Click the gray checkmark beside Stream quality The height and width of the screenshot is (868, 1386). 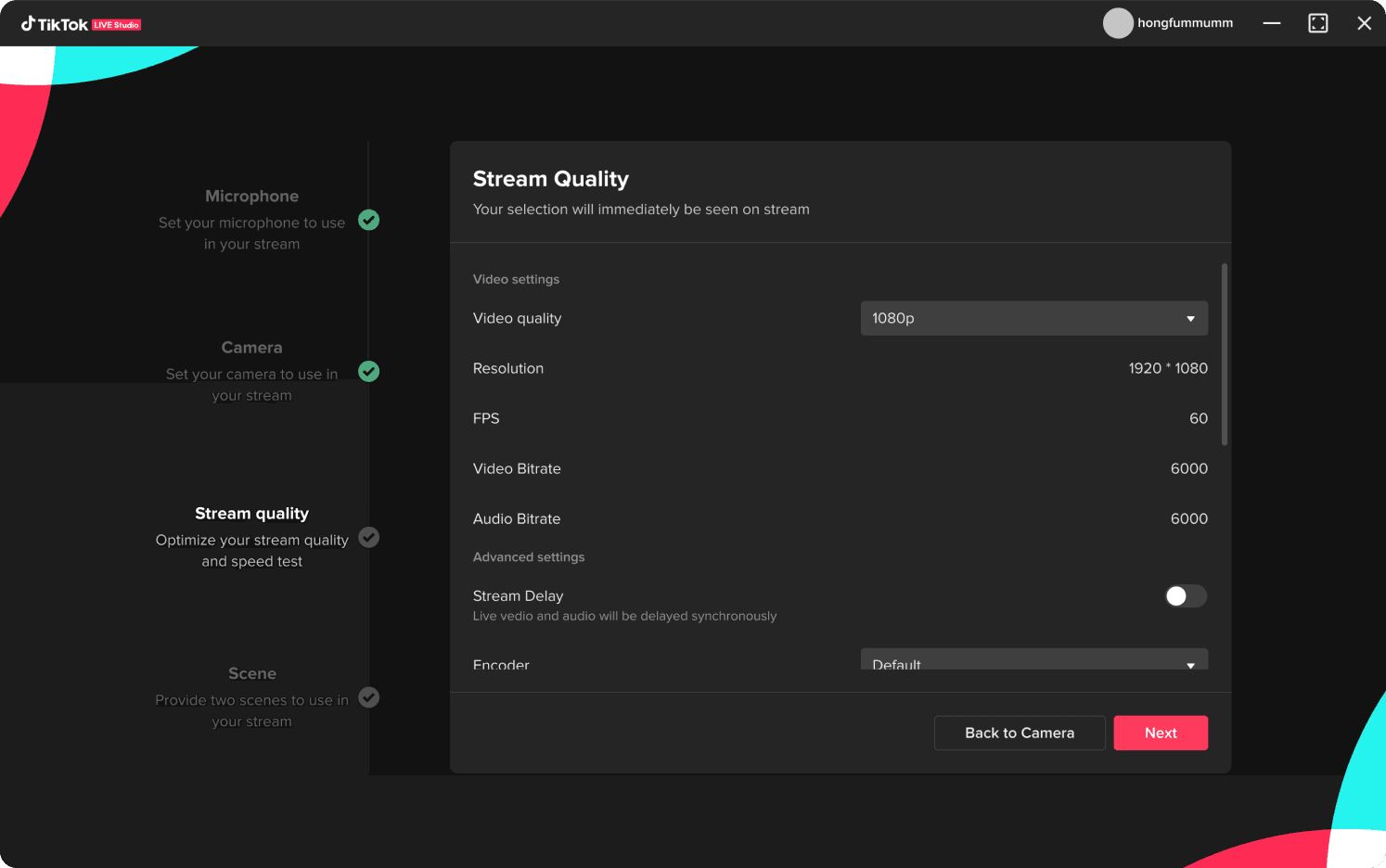click(368, 537)
